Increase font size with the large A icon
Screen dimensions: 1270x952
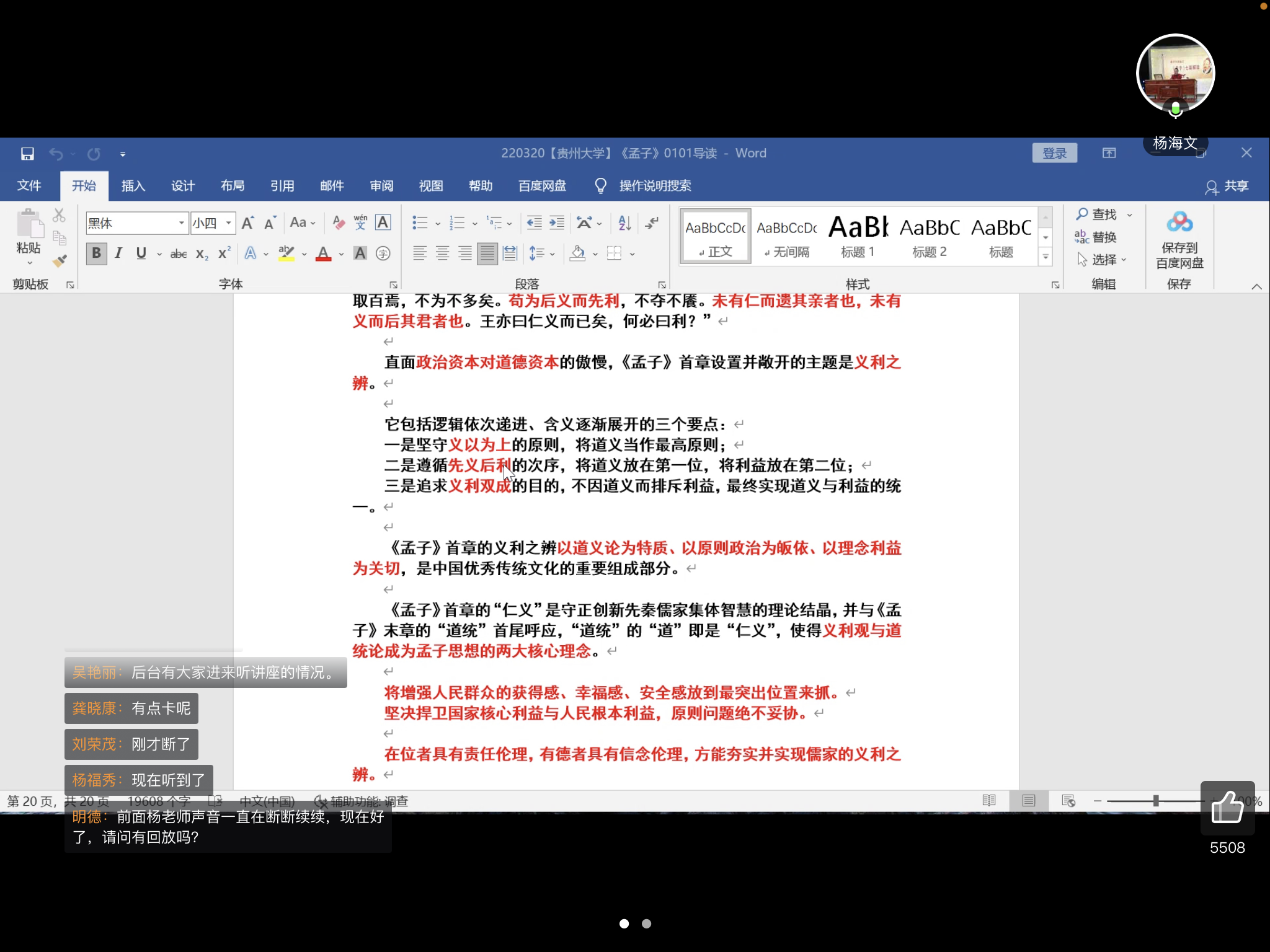(247, 223)
